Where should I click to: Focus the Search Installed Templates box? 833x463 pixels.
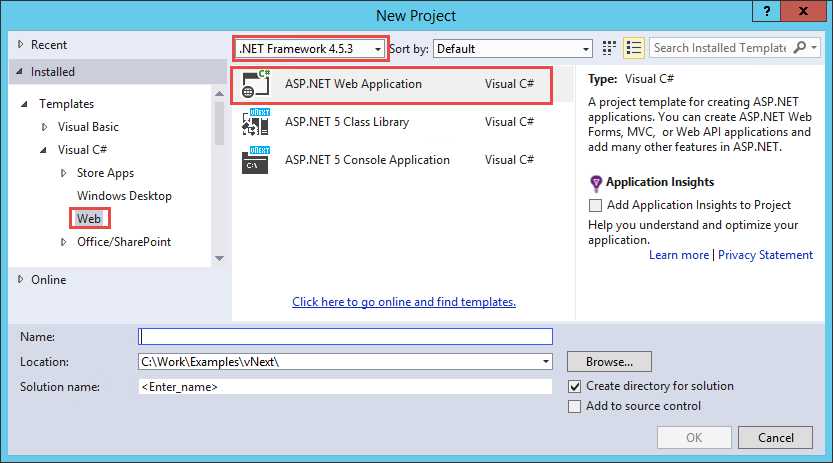pos(721,48)
